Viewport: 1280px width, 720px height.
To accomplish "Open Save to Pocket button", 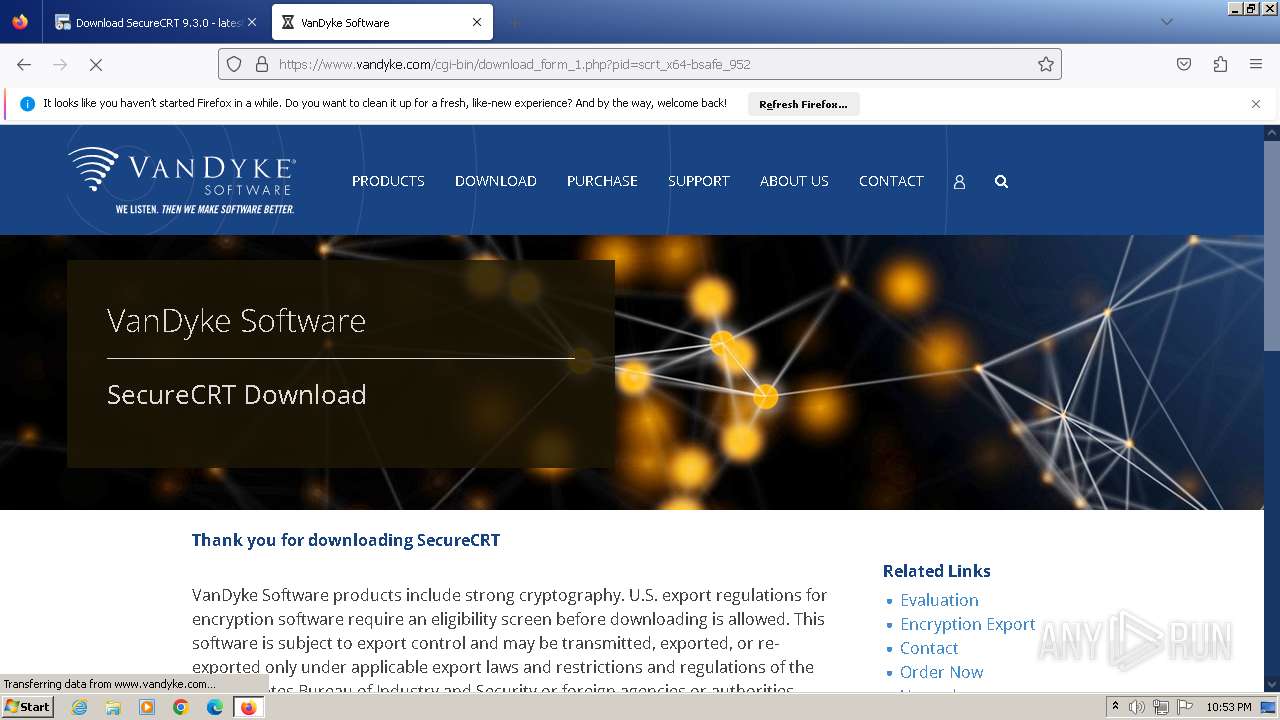I will (x=1184, y=64).
